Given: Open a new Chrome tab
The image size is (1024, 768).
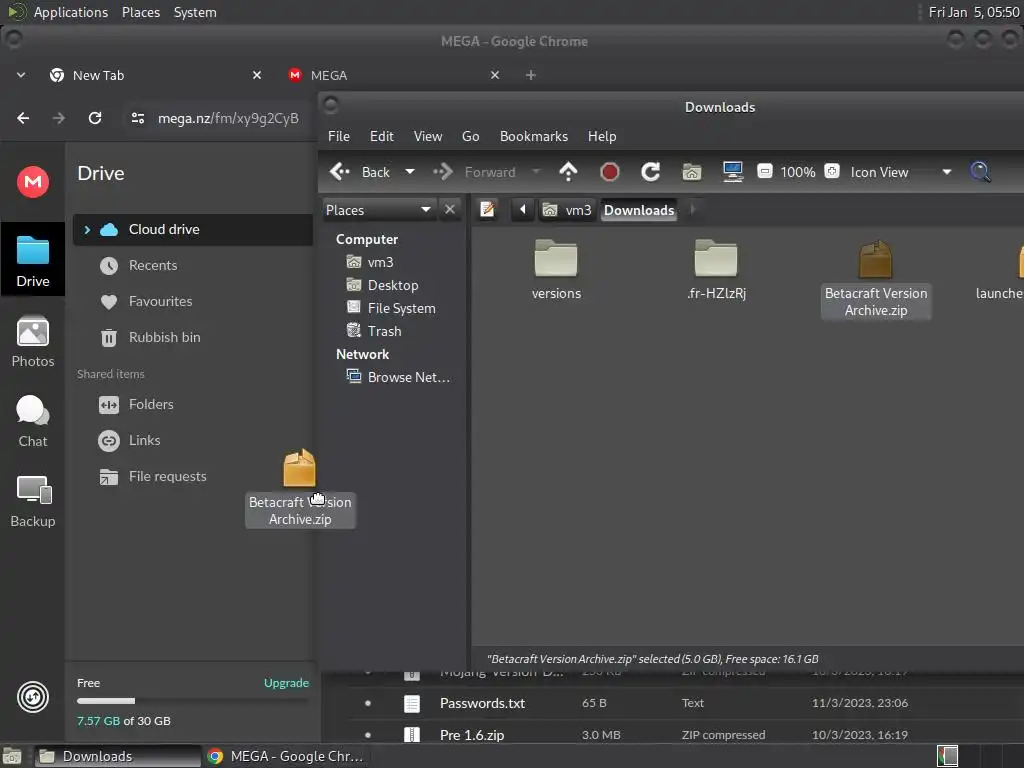Looking at the screenshot, I should pyautogui.click(x=531, y=75).
